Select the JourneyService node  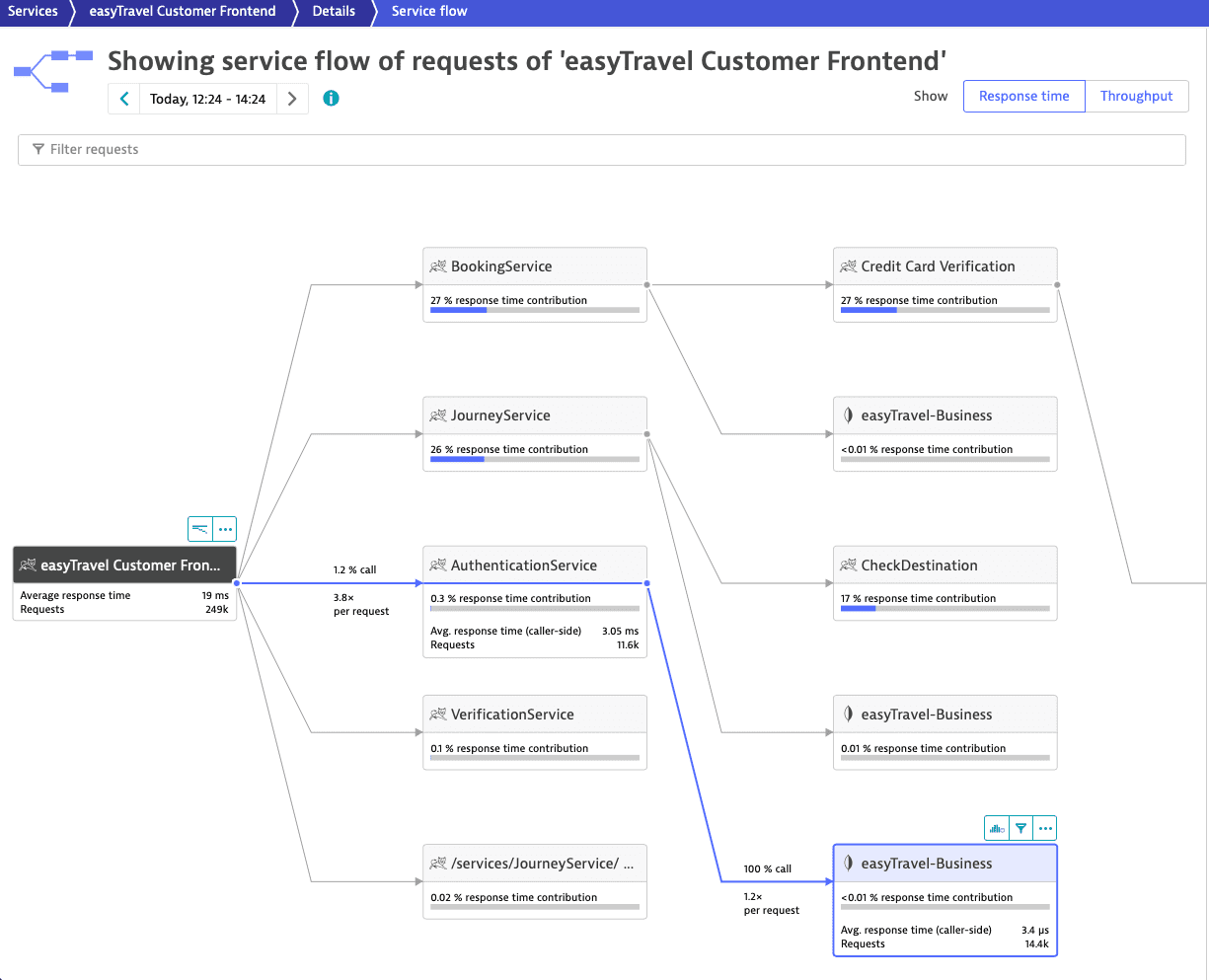pos(534,416)
